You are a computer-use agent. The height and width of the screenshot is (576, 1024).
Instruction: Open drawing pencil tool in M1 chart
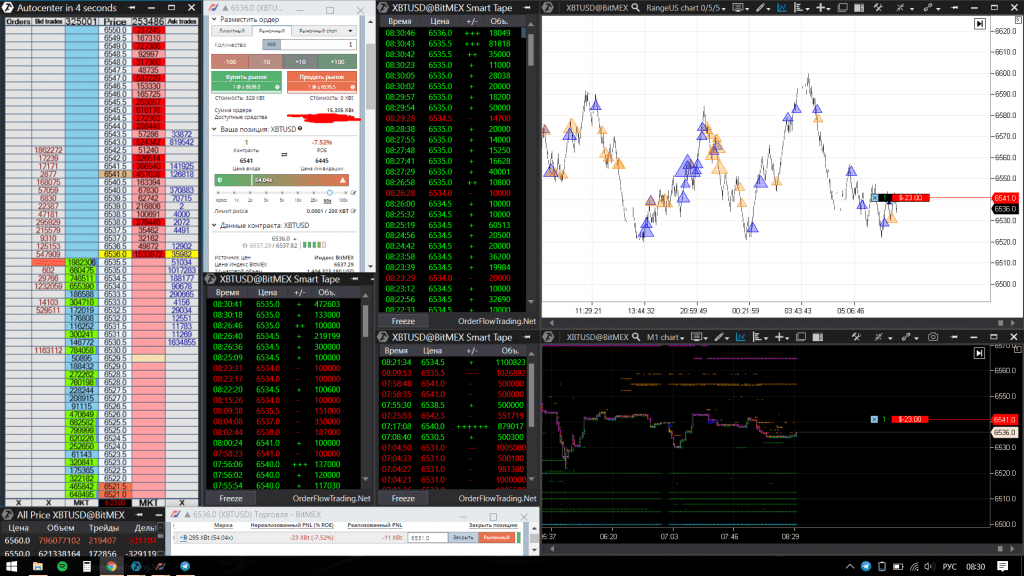tap(719, 337)
